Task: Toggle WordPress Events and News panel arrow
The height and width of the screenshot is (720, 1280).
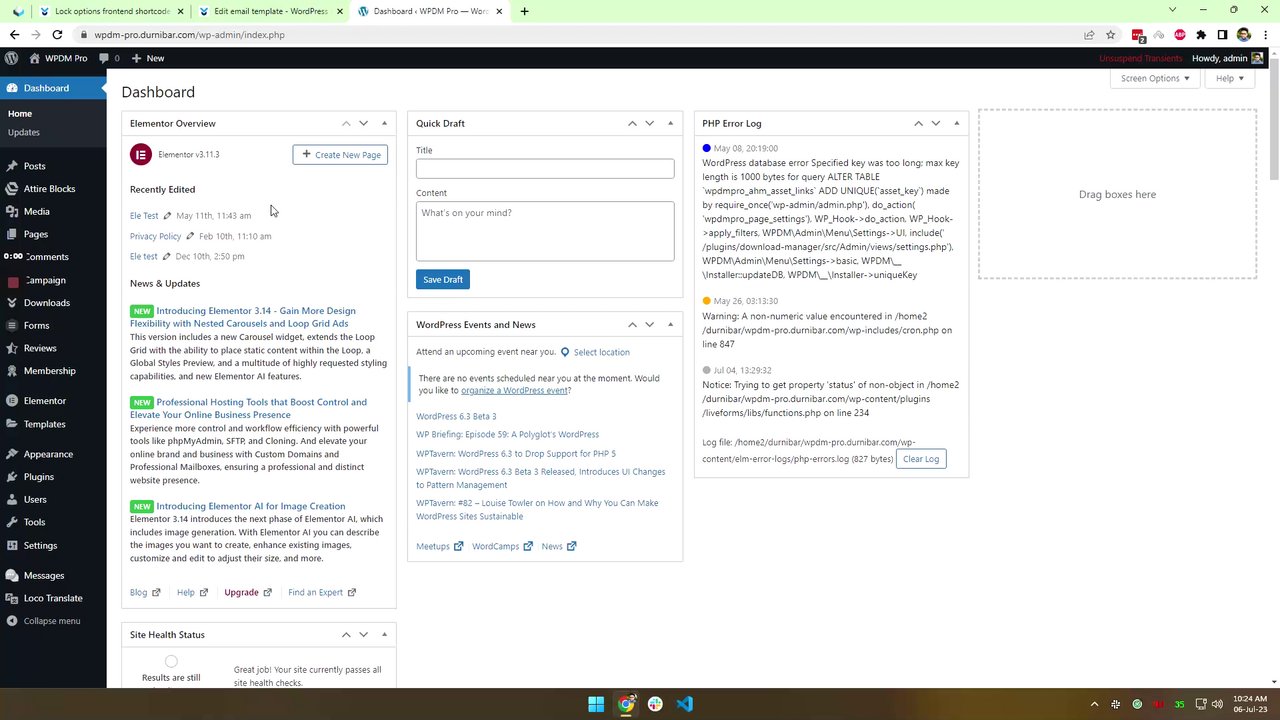Action: point(670,324)
